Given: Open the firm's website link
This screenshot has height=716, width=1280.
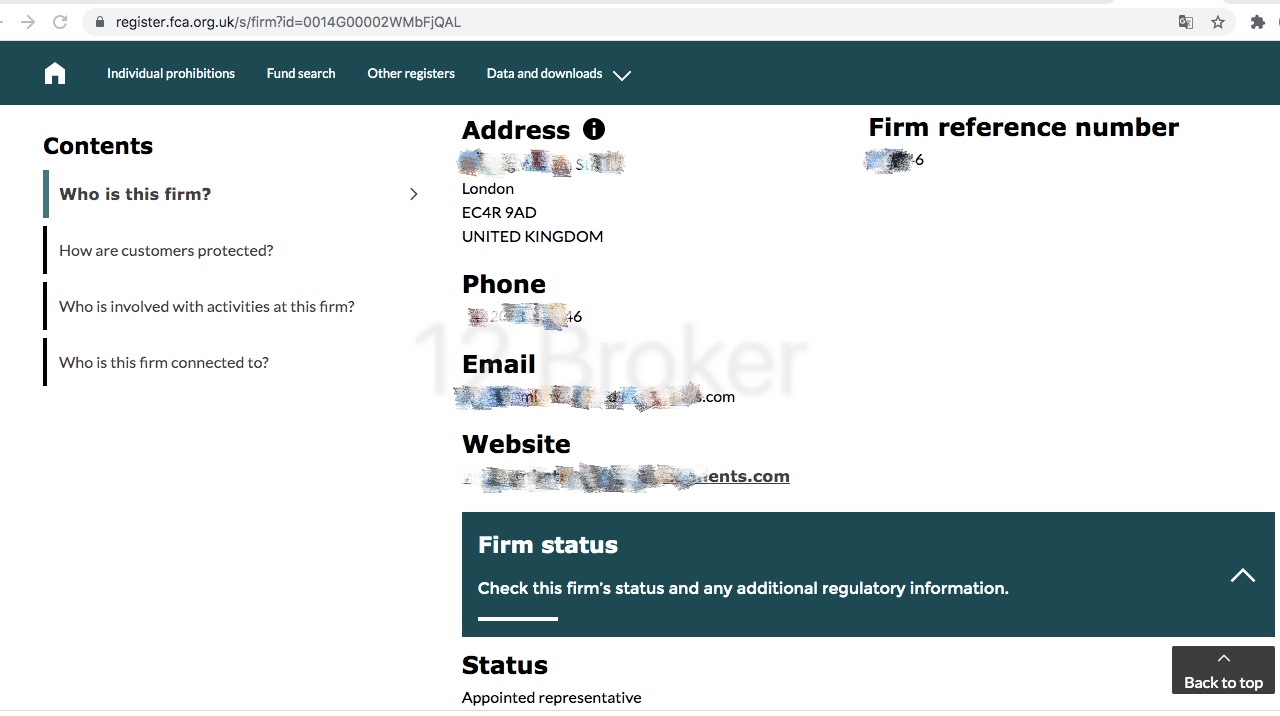Looking at the screenshot, I should click(626, 476).
